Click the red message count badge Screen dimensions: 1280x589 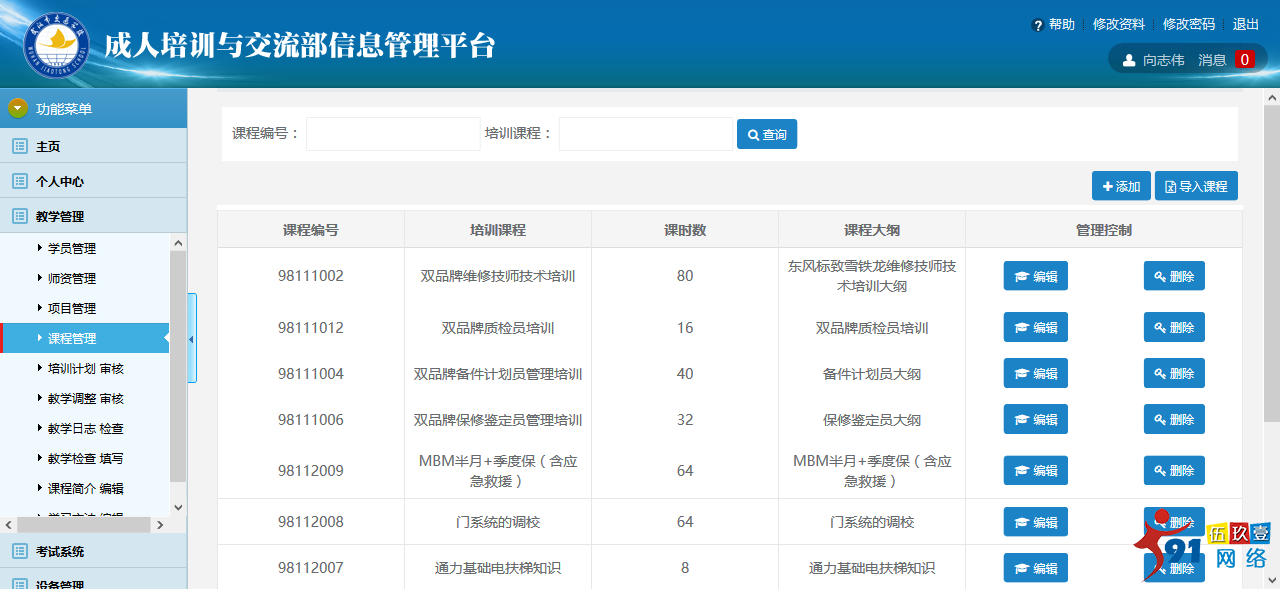[1245, 60]
